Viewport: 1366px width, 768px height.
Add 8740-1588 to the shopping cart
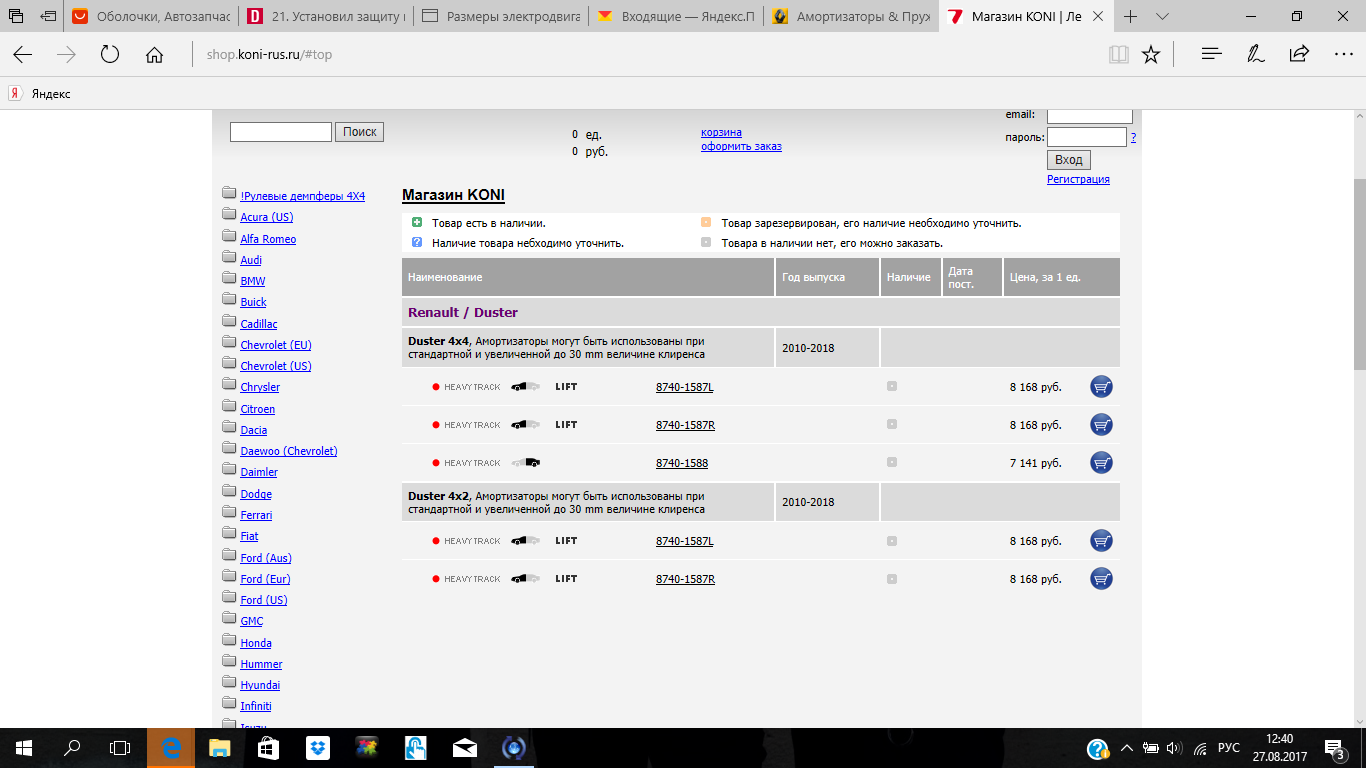[x=1101, y=463]
